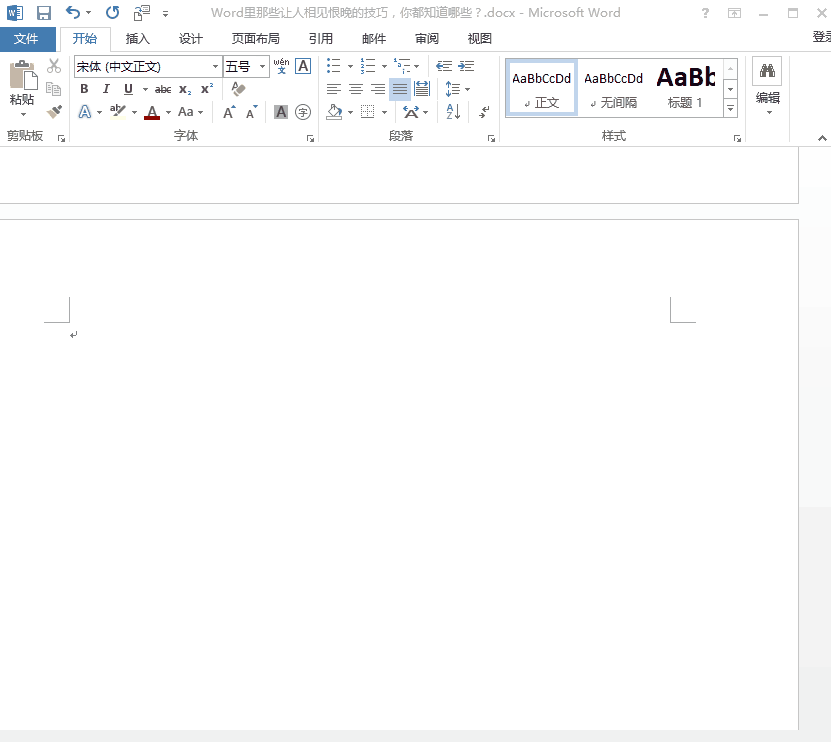Open the Change Case Aa dropdown
This screenshot has width=831, height=742.
[190, 112]
